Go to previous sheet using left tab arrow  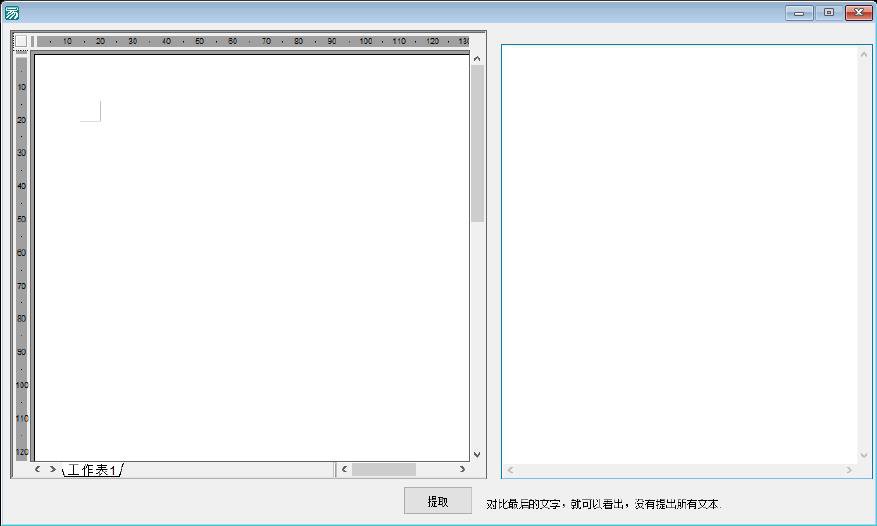tap(38, 469)
